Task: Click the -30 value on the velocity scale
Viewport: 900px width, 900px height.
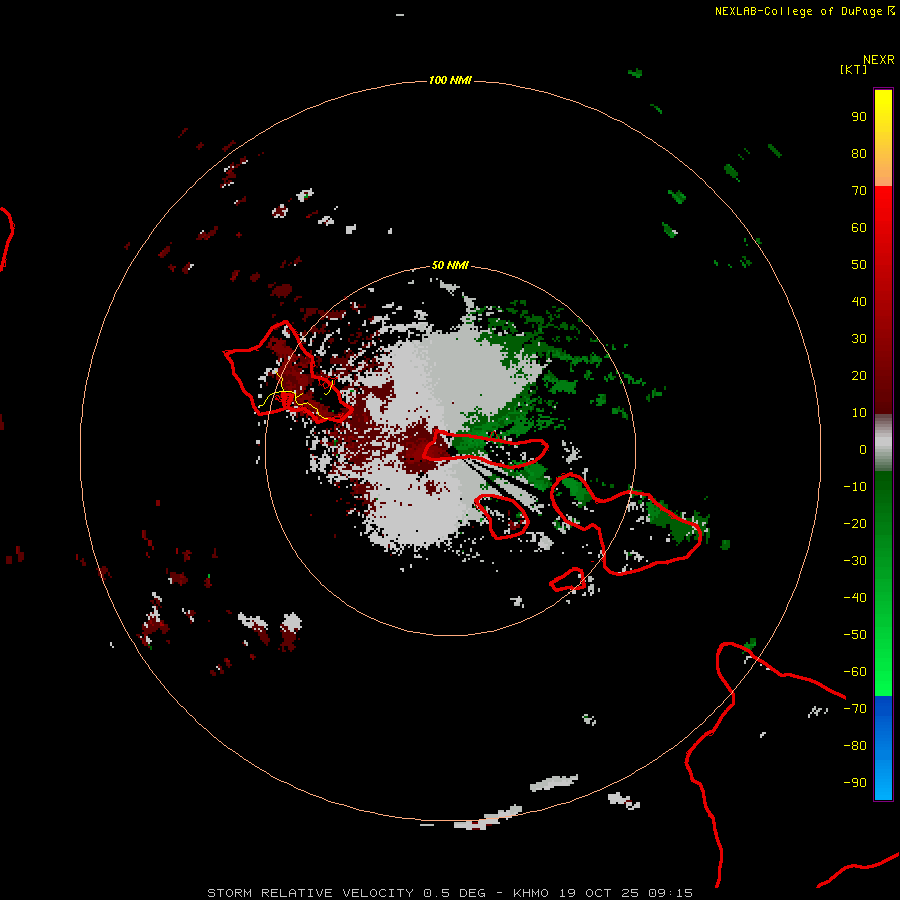Action: 855,561
